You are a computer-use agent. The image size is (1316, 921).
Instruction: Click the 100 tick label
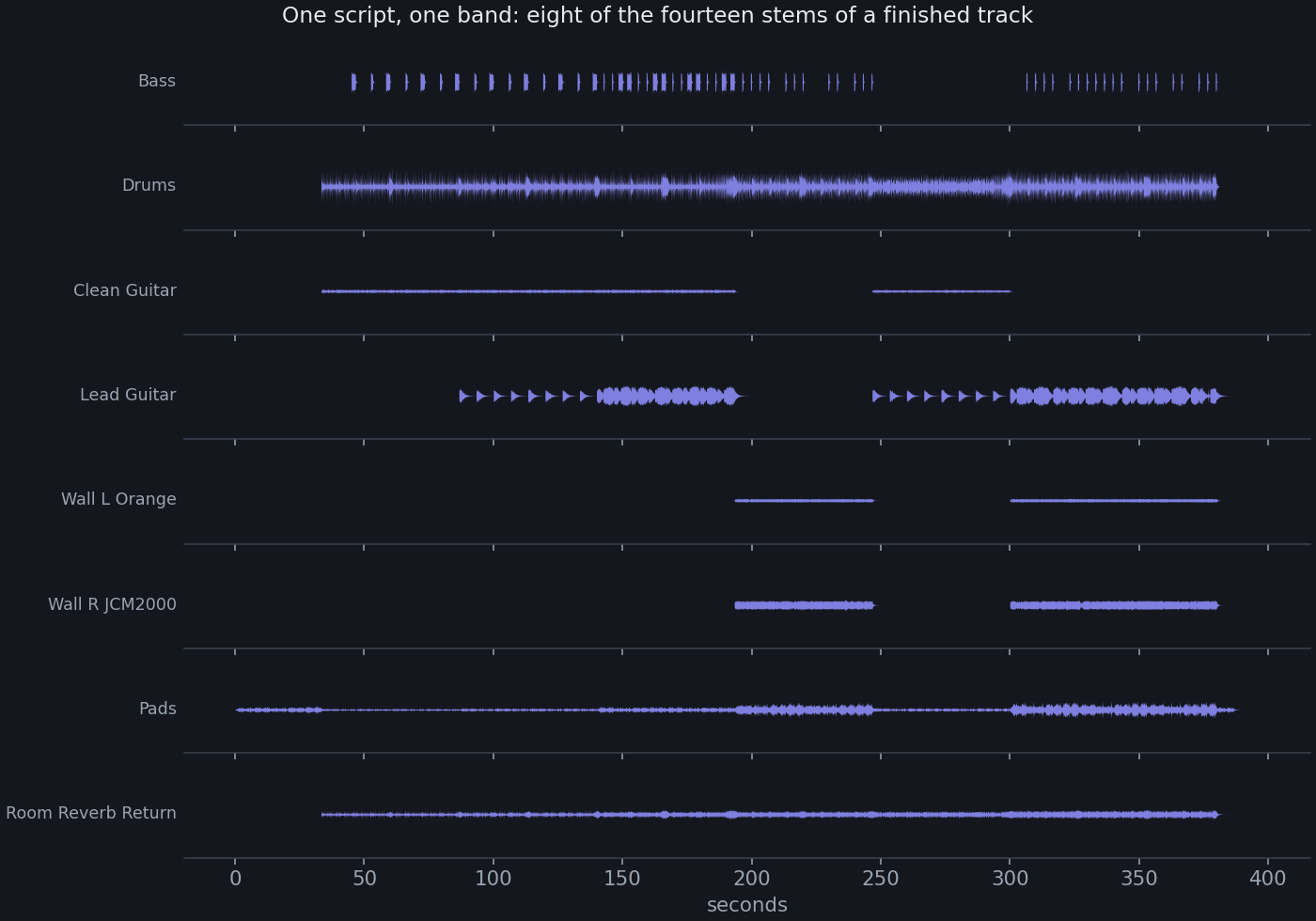493,879
